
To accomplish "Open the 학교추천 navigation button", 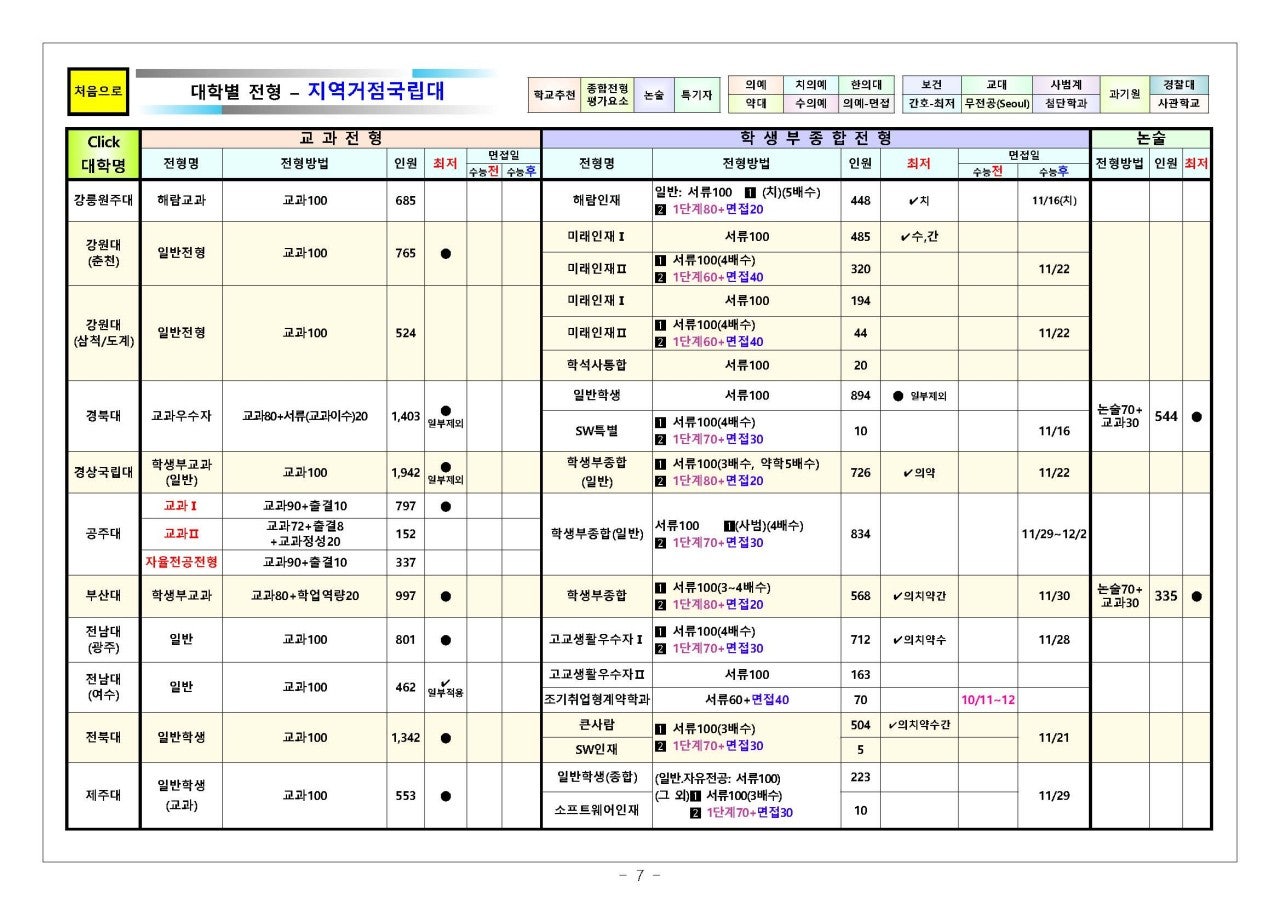I will pyautogui.click(x=553, y=94).
